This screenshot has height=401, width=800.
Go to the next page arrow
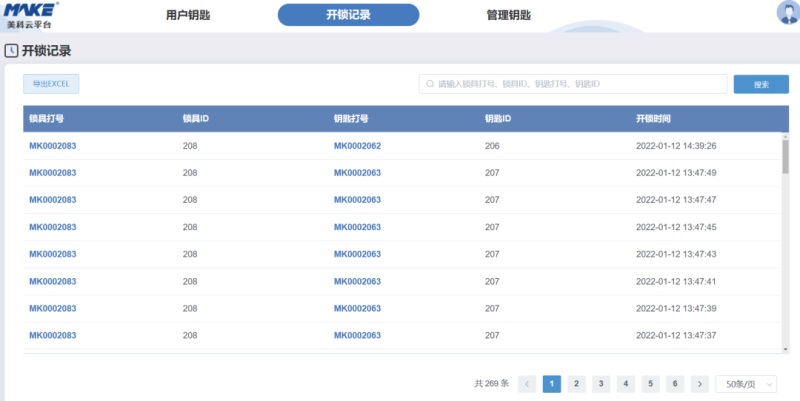(699, 384)
